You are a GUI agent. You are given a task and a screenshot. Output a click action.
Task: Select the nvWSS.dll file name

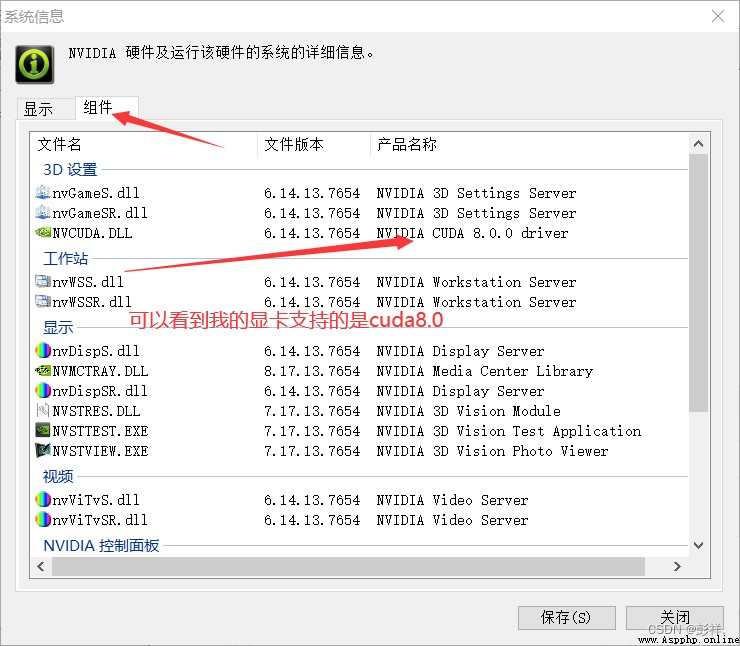pos(88,282)
